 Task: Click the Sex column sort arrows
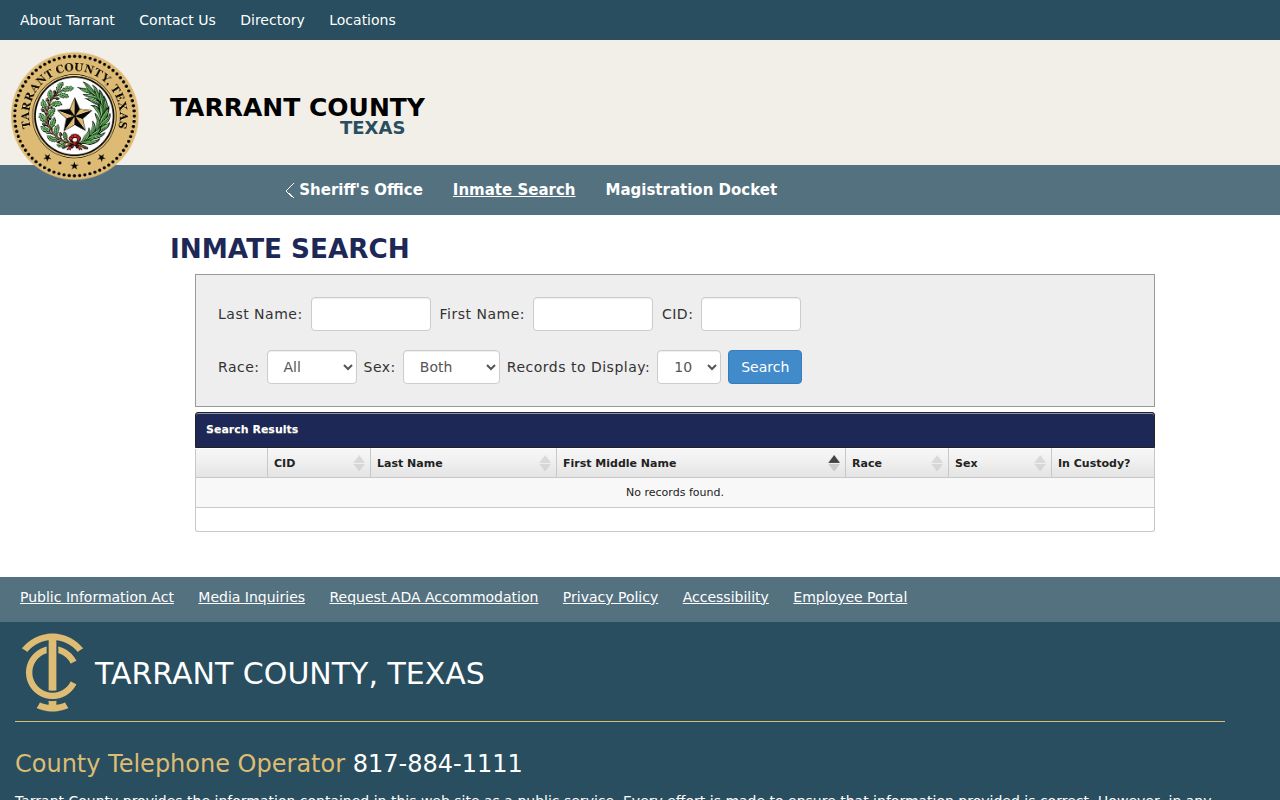[1040, 463]
